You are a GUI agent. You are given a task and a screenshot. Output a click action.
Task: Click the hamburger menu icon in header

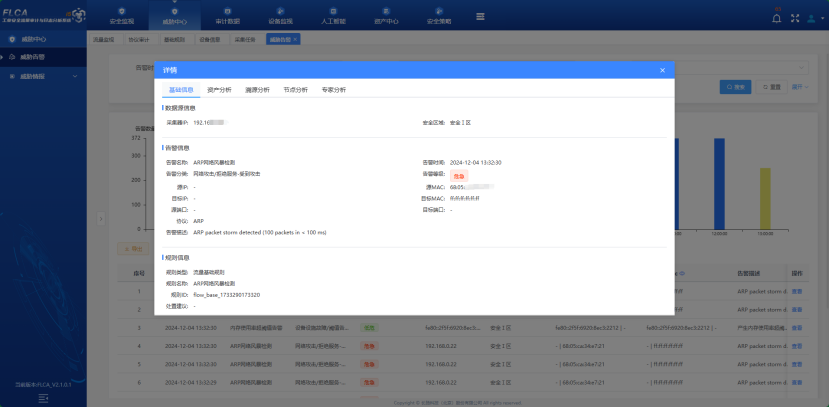point(480,16)
